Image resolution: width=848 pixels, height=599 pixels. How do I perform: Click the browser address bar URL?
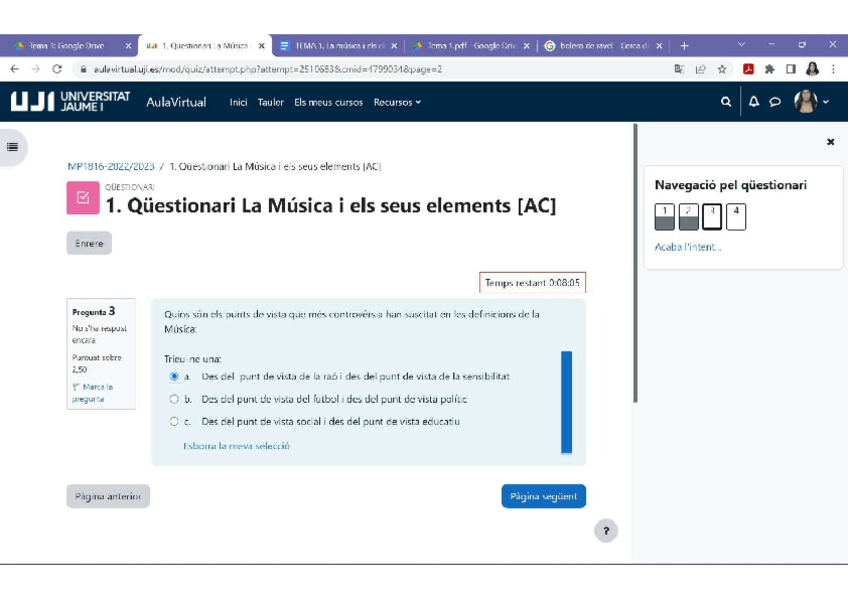268,69
